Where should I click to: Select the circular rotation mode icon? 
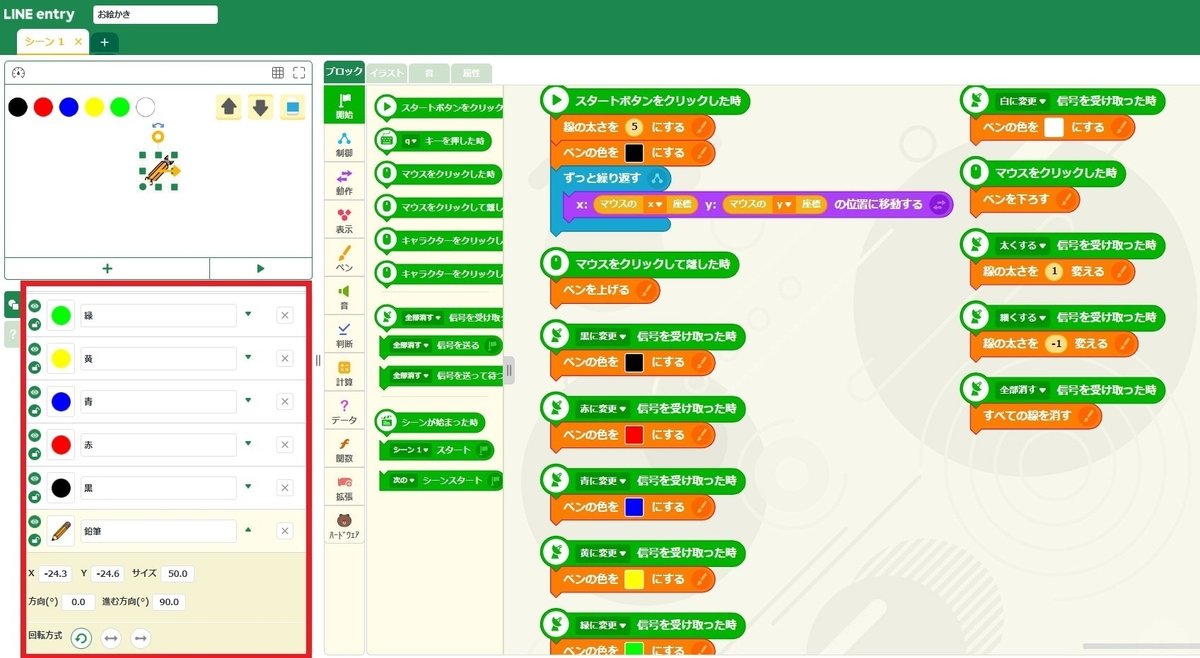coord(81,638)
